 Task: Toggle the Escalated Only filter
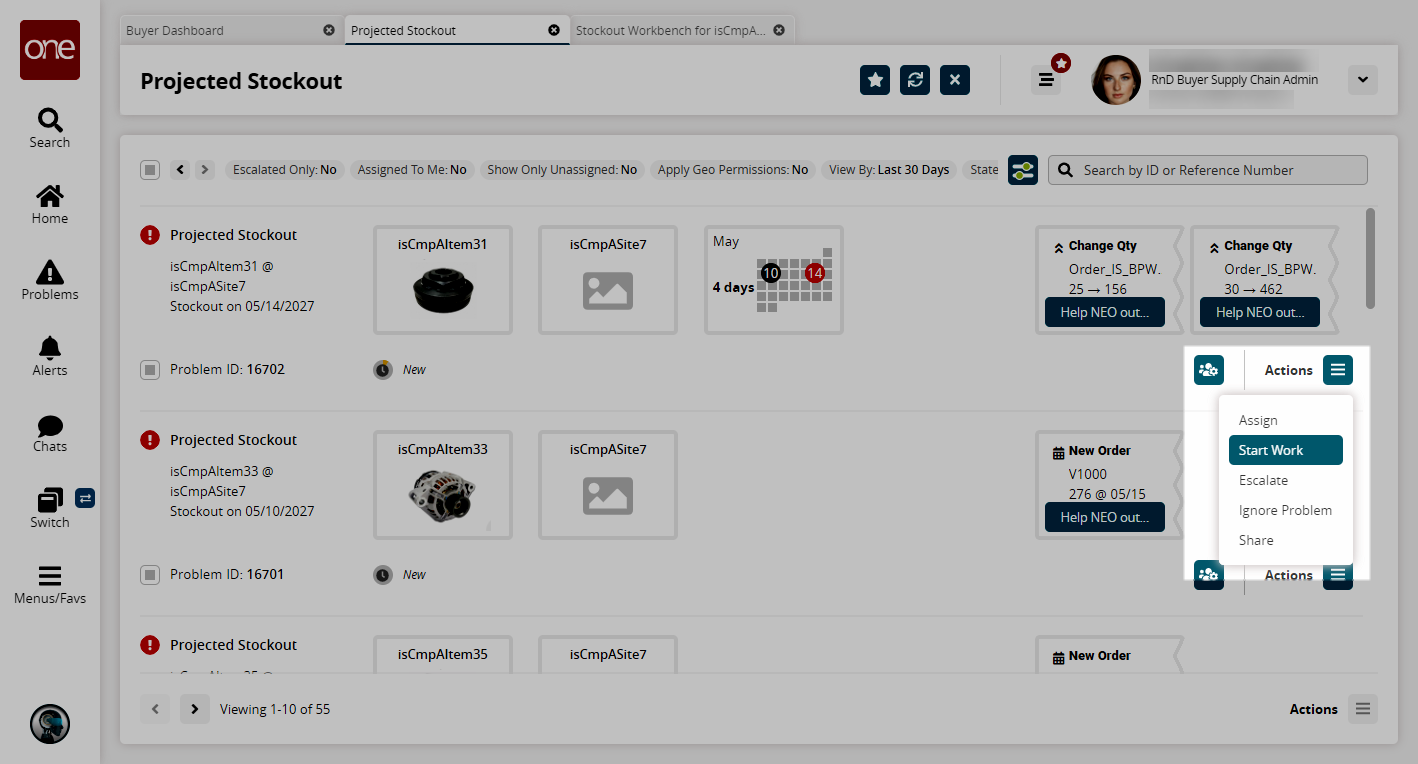click(285, 170)
